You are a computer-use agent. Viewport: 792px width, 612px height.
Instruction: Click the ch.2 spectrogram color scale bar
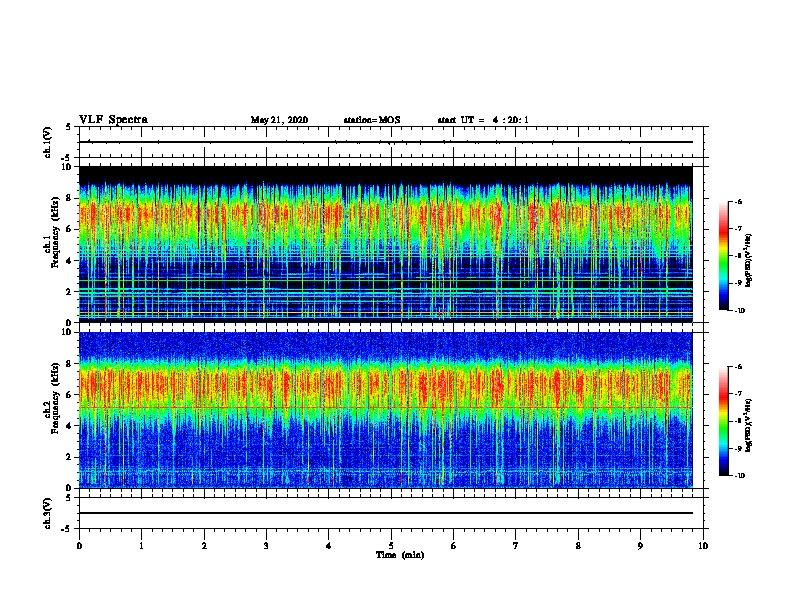pos(724,421)
